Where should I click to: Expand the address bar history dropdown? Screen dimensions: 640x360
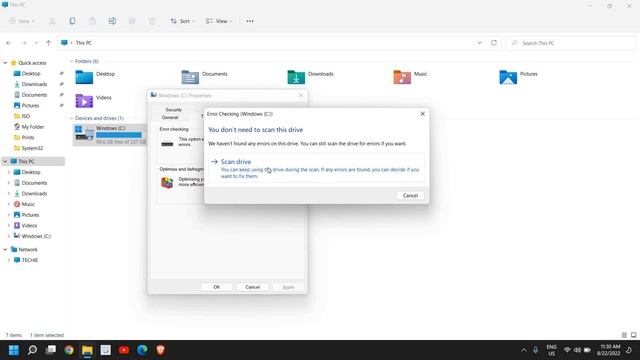coord(479,43)
